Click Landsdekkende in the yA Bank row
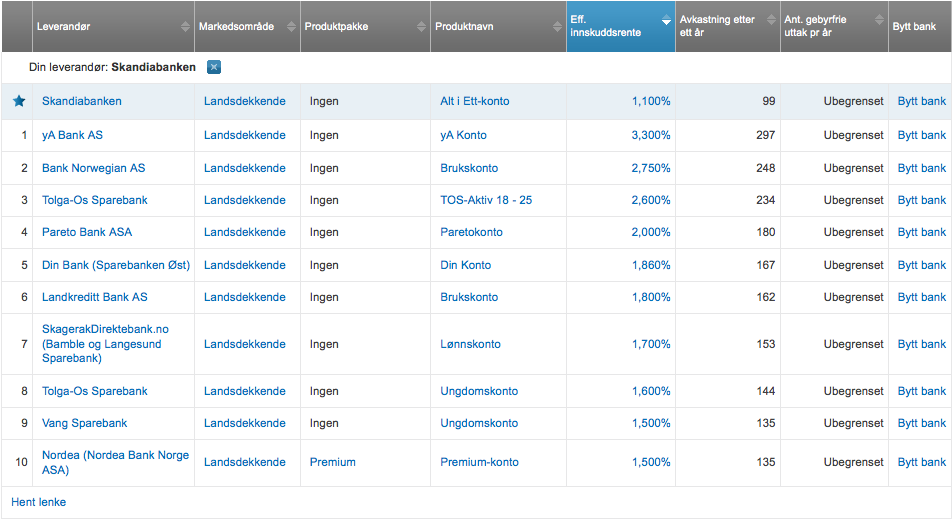952x519 pixels. pyautogui.click(x=245, y=135)
